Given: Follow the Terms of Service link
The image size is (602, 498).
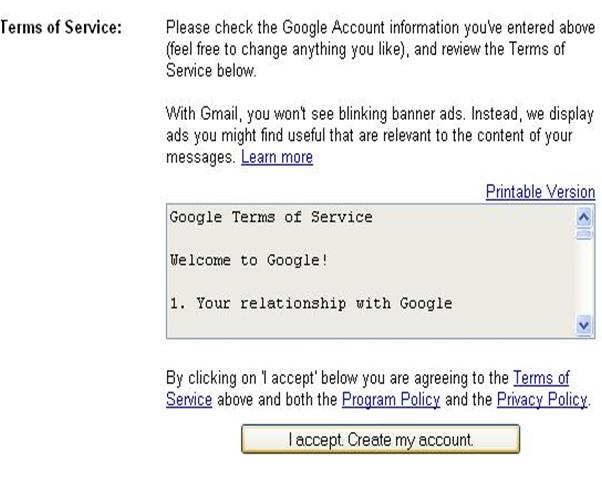Looking at the screenshot, I should (540, 378).
